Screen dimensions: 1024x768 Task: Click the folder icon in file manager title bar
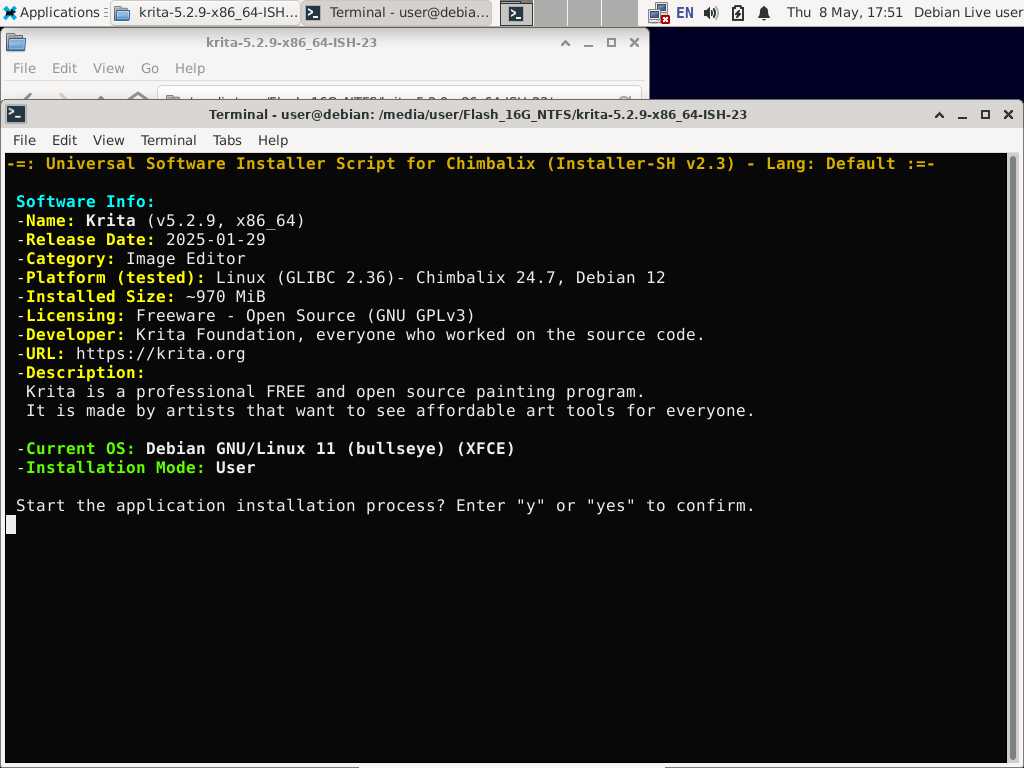pyautogui.click(x=16, y=43)
